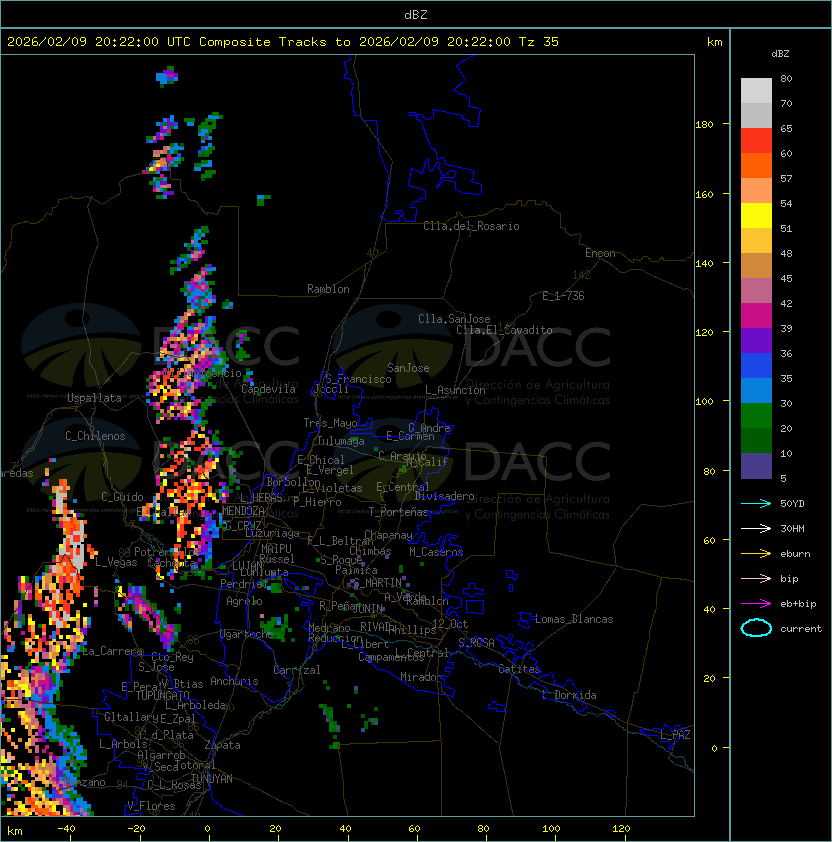The height and width of the screenshot is (842, 832).
Task: Click the L_Dormida map label
Action: click(x=569, y=695)
